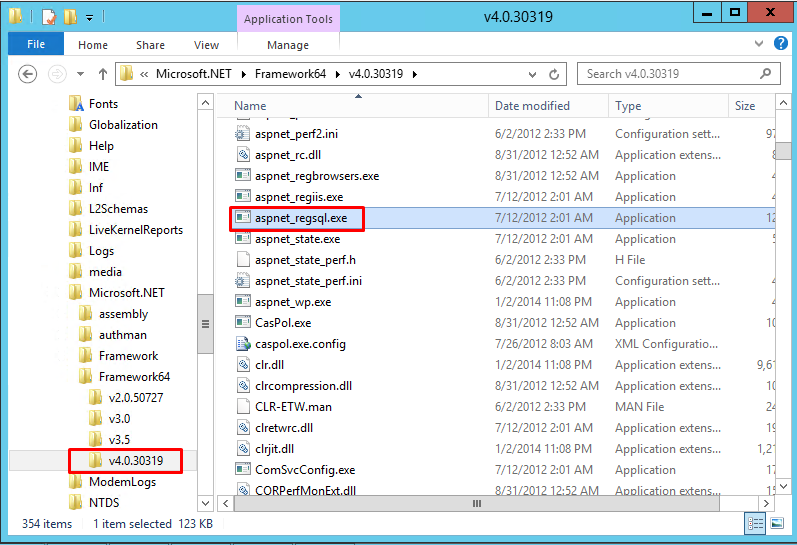797x545 pixels.
Task: Open the Manage tab under Application Tools
Action: click(x=288, y=45)
